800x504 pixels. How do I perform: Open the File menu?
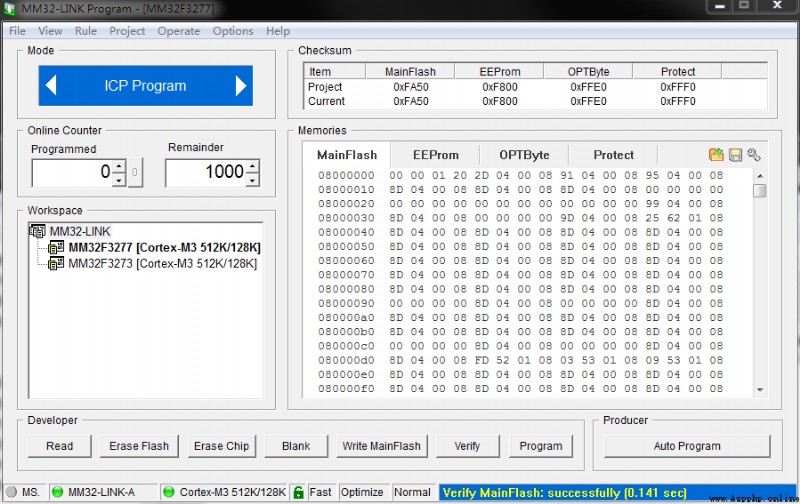coord(17,31)
